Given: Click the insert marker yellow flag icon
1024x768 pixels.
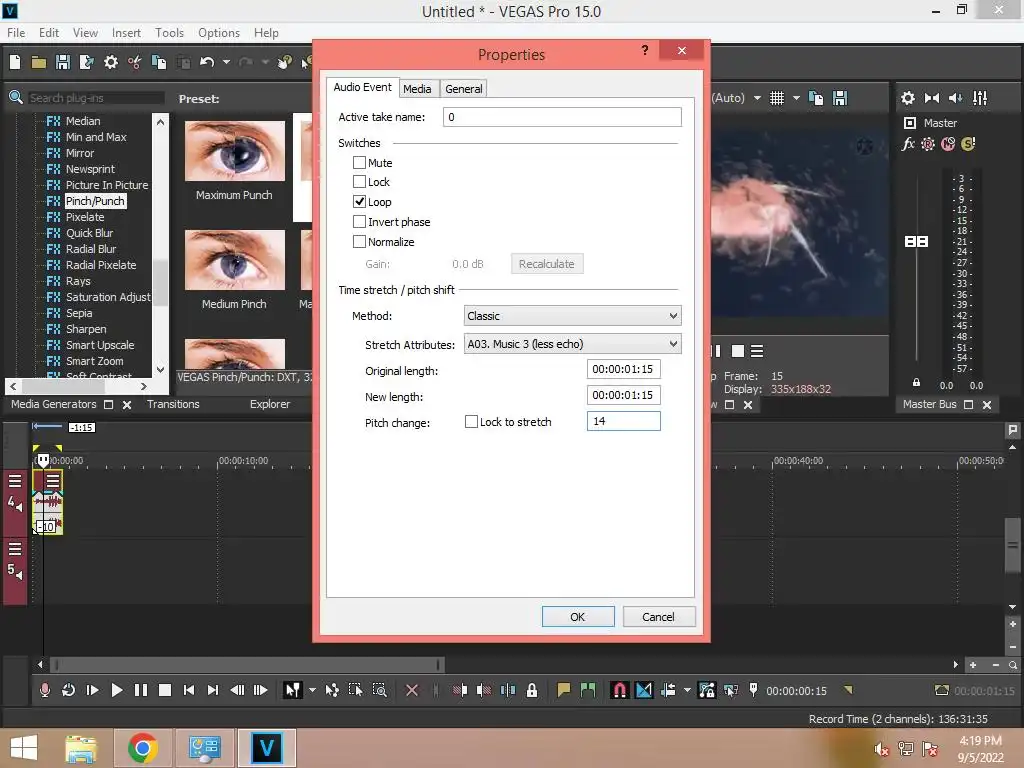Looking at the screenshot, I should tap(564, 690).
